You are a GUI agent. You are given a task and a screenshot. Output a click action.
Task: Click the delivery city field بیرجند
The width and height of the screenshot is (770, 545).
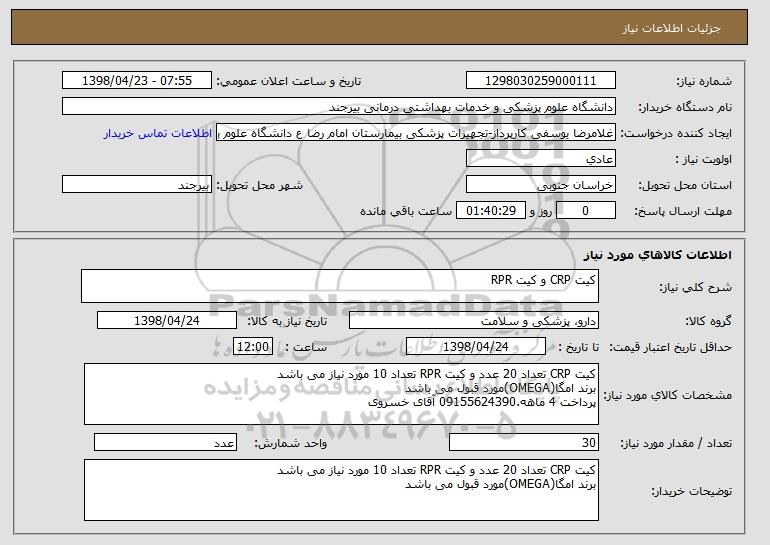pos(137,185)
